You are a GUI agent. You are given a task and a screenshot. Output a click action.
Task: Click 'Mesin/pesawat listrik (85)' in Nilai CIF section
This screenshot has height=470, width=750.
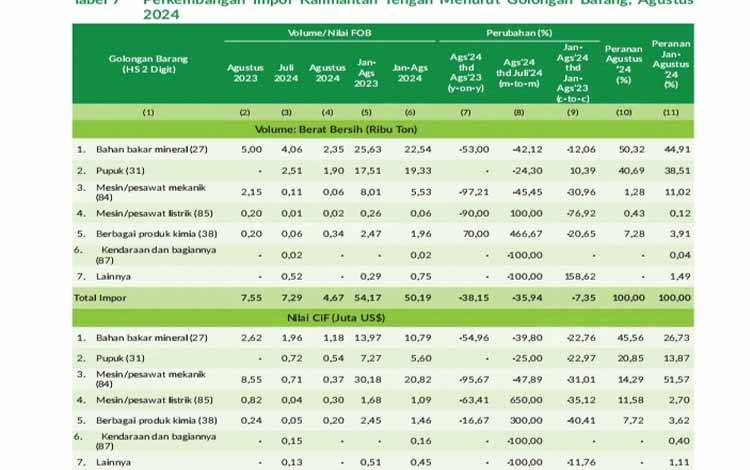coord(154,400)
